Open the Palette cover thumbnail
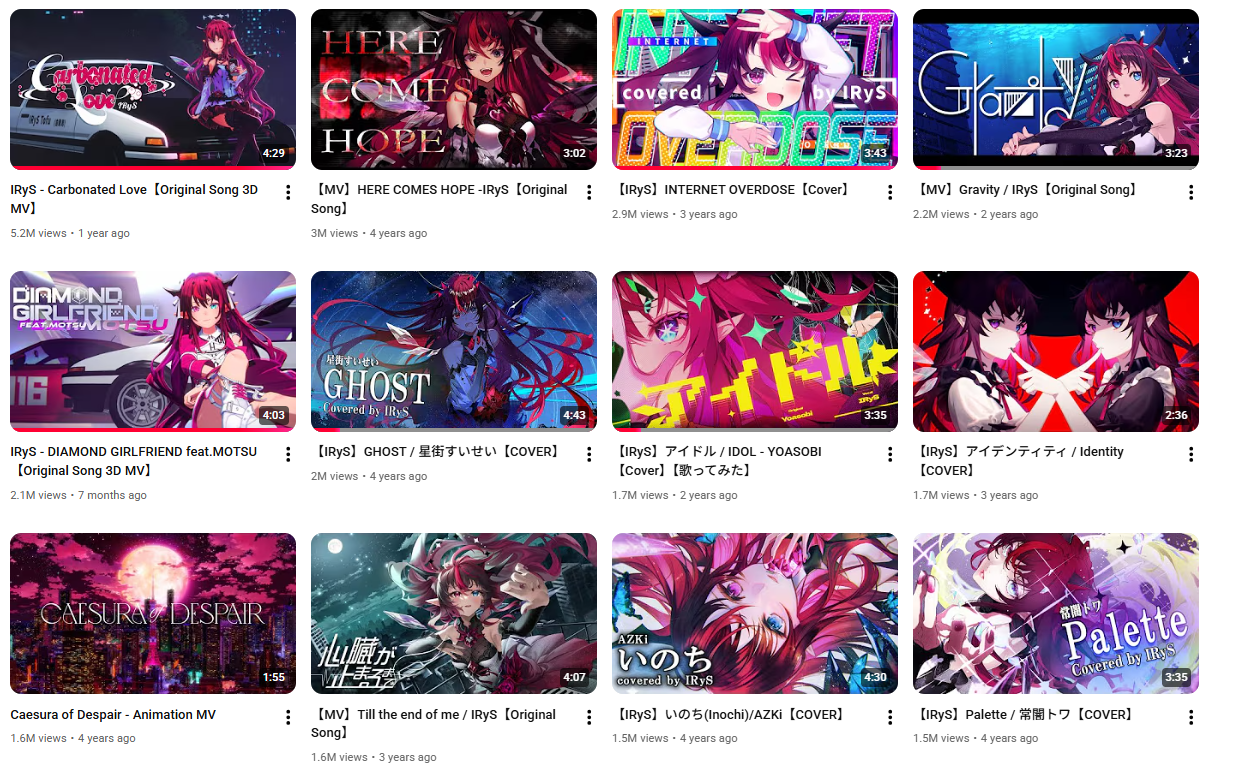The width and height of the screenshot is (1233, 767). [x=1056, y=613]
